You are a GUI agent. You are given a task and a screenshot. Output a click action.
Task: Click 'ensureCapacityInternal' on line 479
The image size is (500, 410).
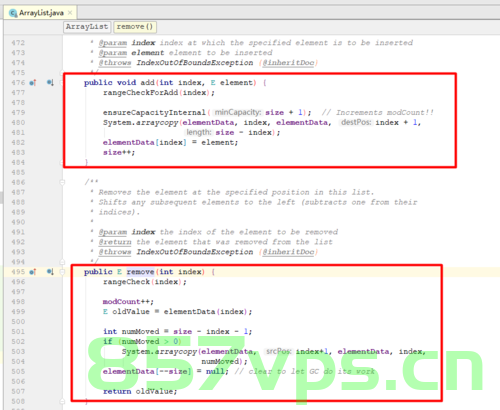(x=154, y=112)
